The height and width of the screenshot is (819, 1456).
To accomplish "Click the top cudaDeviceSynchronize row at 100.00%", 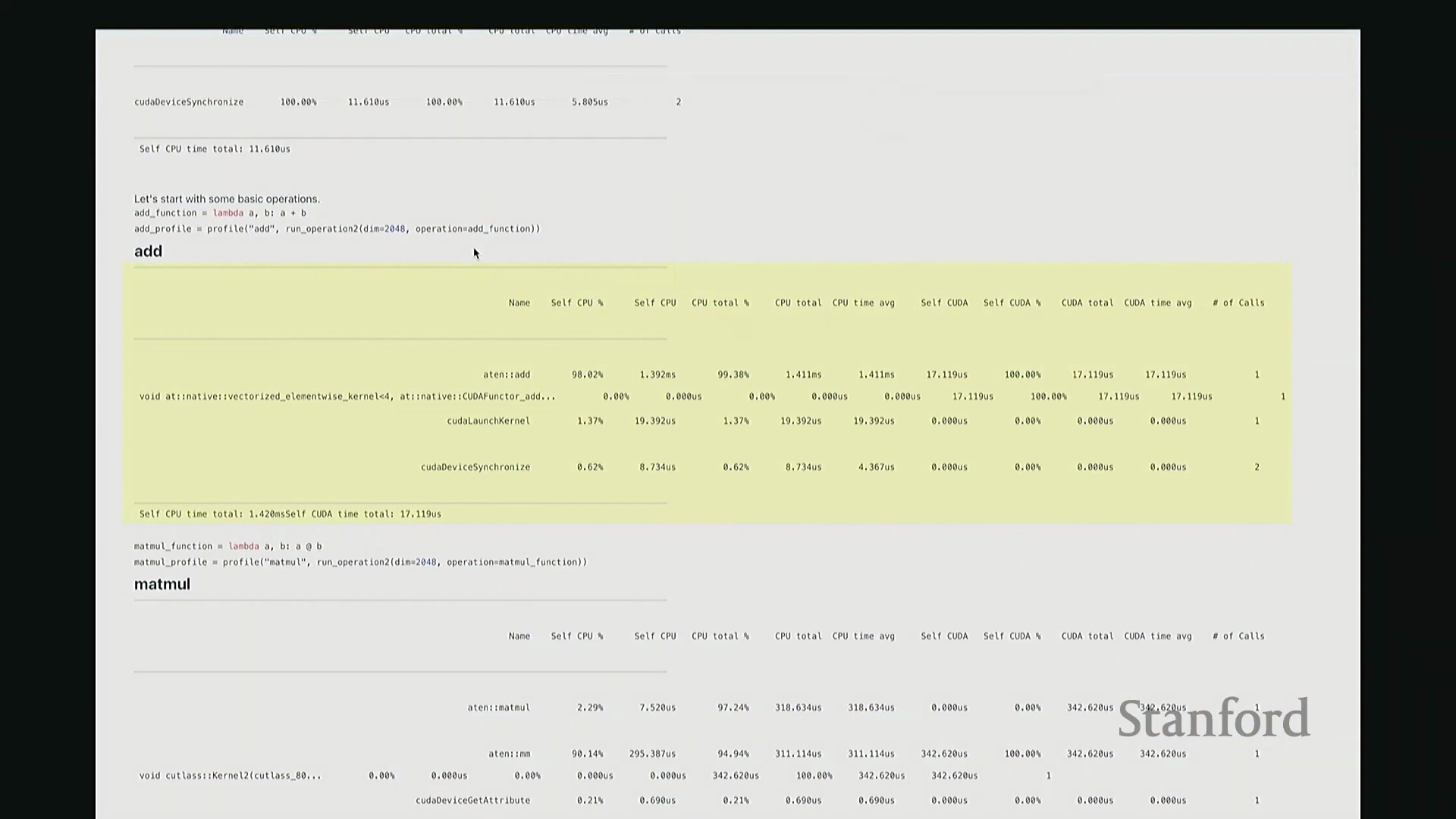I will point(189,102).
